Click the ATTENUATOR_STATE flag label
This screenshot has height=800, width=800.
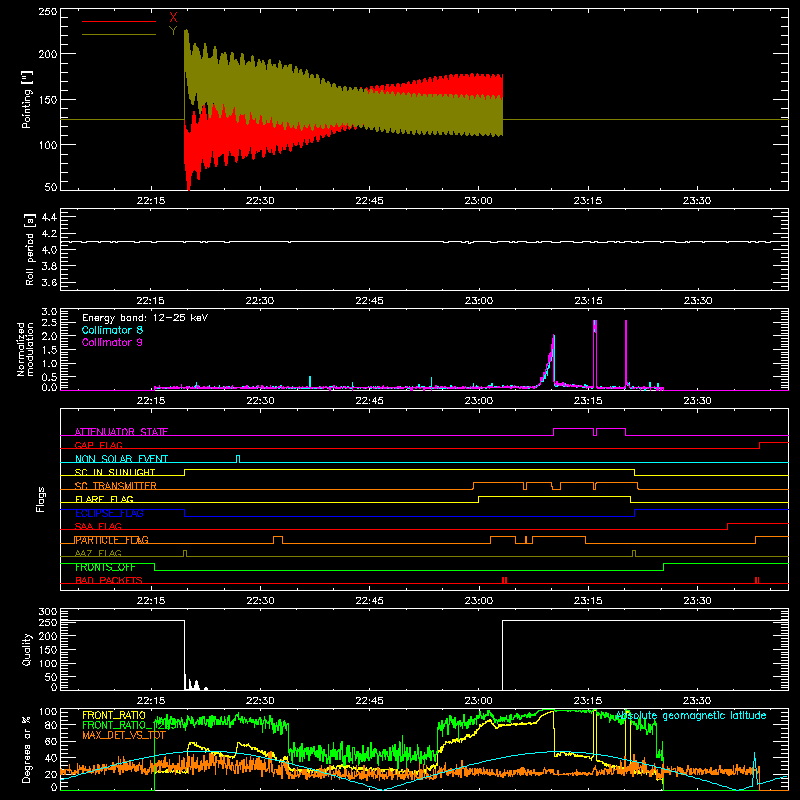(x=121, y=432)
